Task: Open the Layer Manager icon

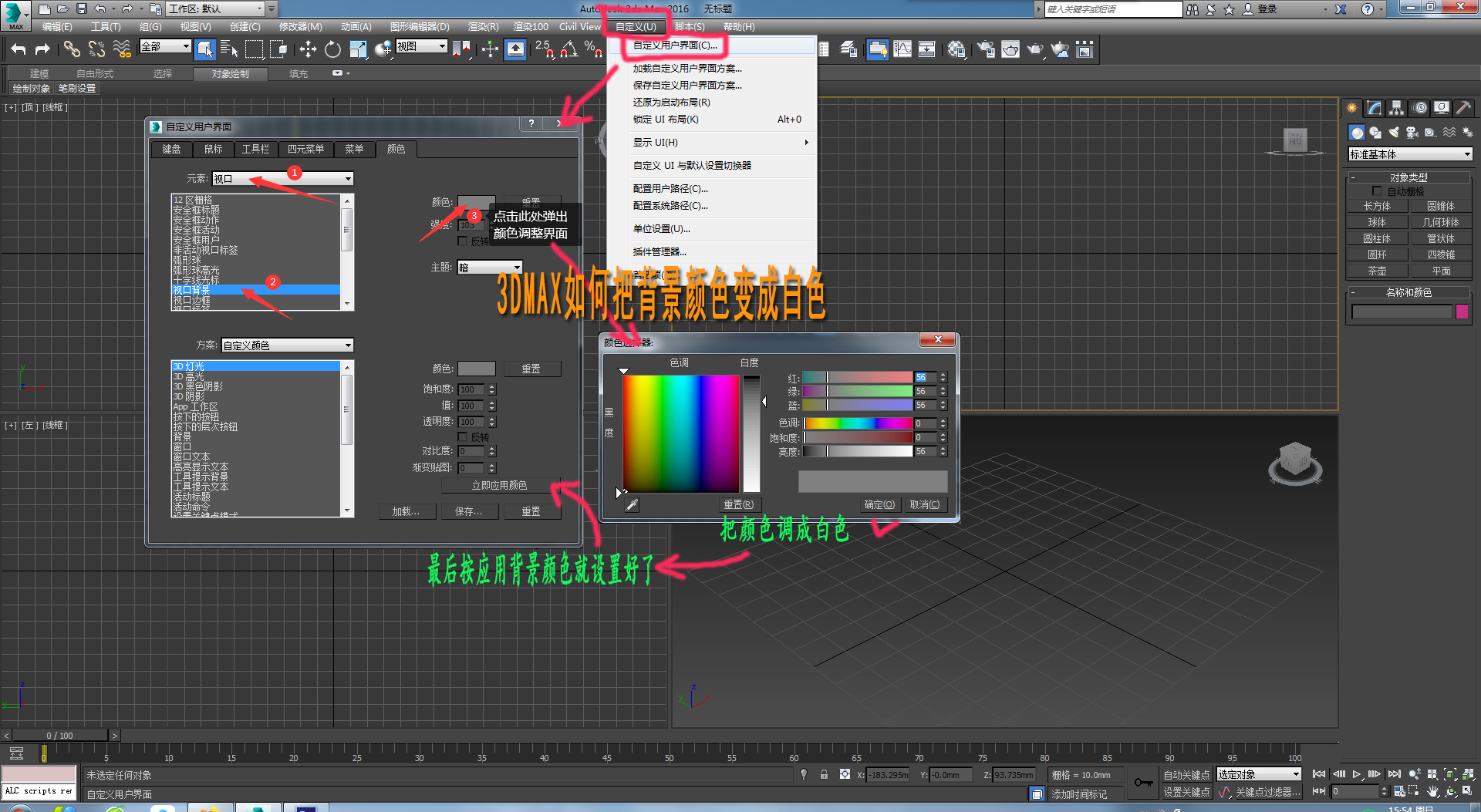Action: click(848, 49)
